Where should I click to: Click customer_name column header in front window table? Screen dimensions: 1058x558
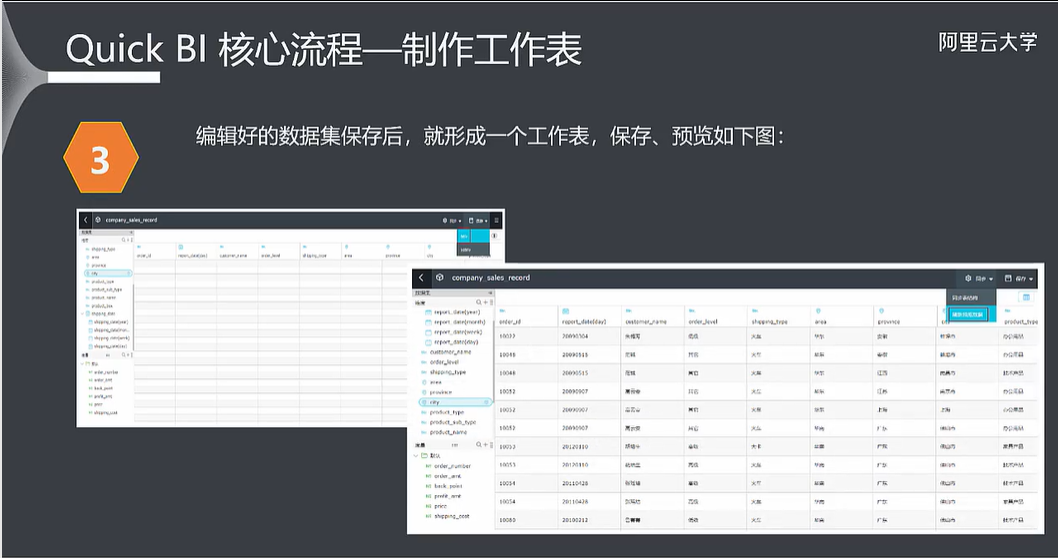tap(646, 322)
